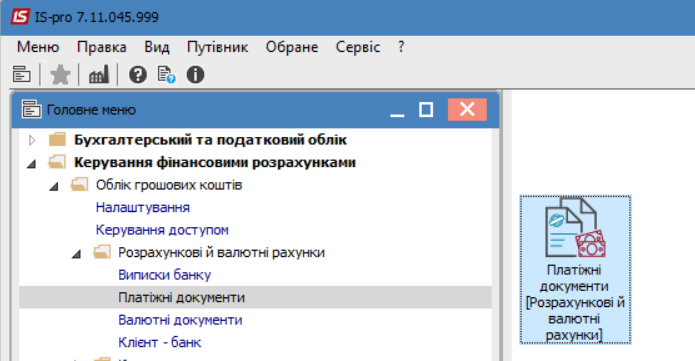Open Виписки банку item
This screenshot has height=361, width=695.
[x=164, y=275]
